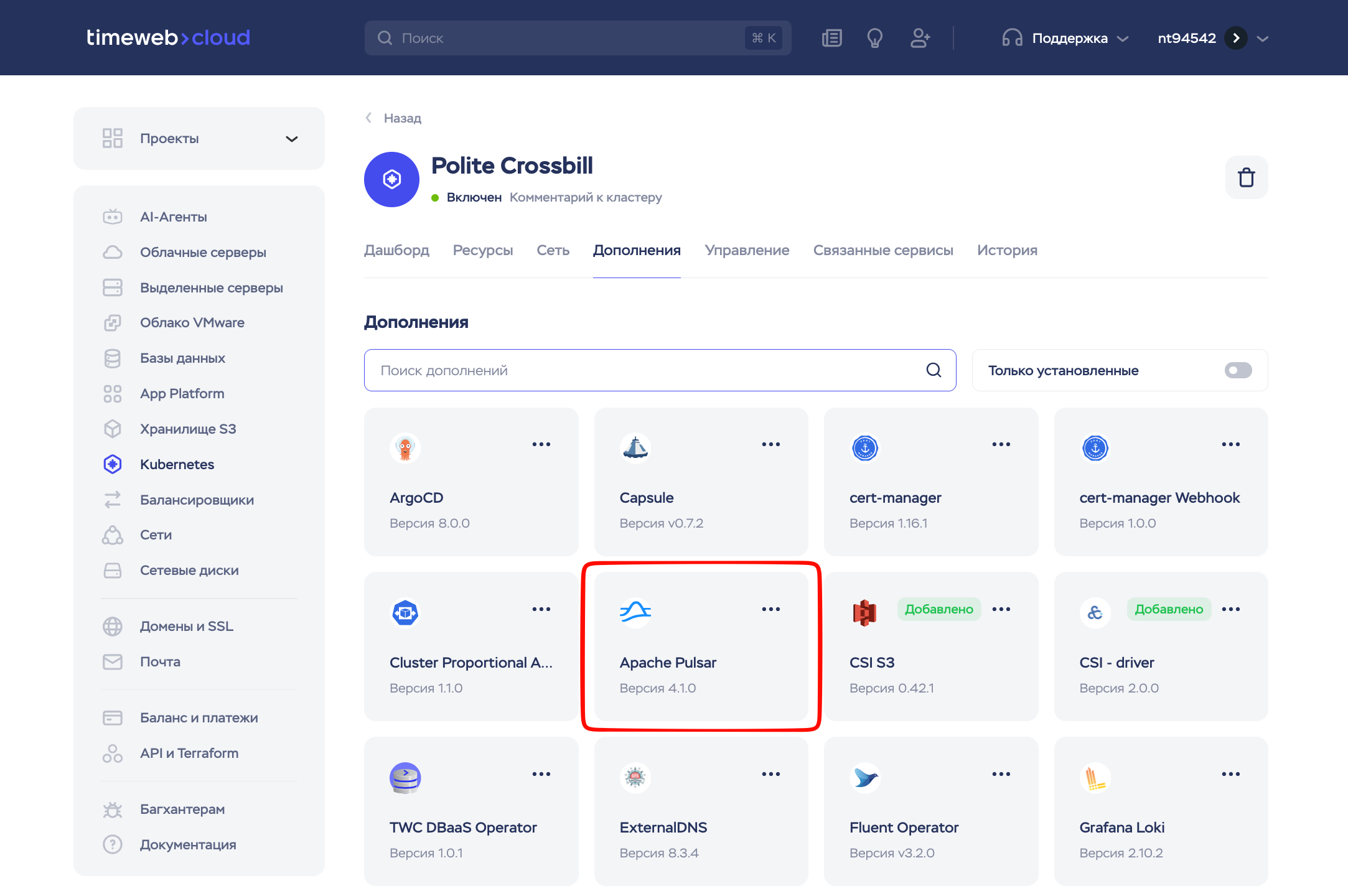Switch to the Ресурсы tab

(x=482, y=250)
